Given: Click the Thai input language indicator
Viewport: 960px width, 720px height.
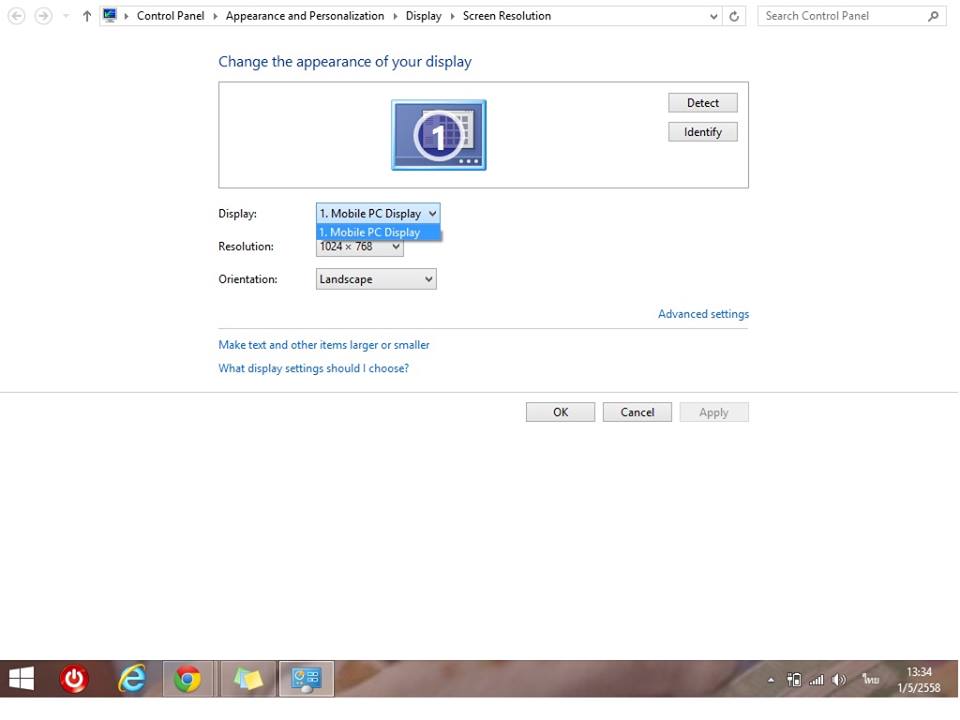Looking at the screenshot, I should click(x=870, y=679).
